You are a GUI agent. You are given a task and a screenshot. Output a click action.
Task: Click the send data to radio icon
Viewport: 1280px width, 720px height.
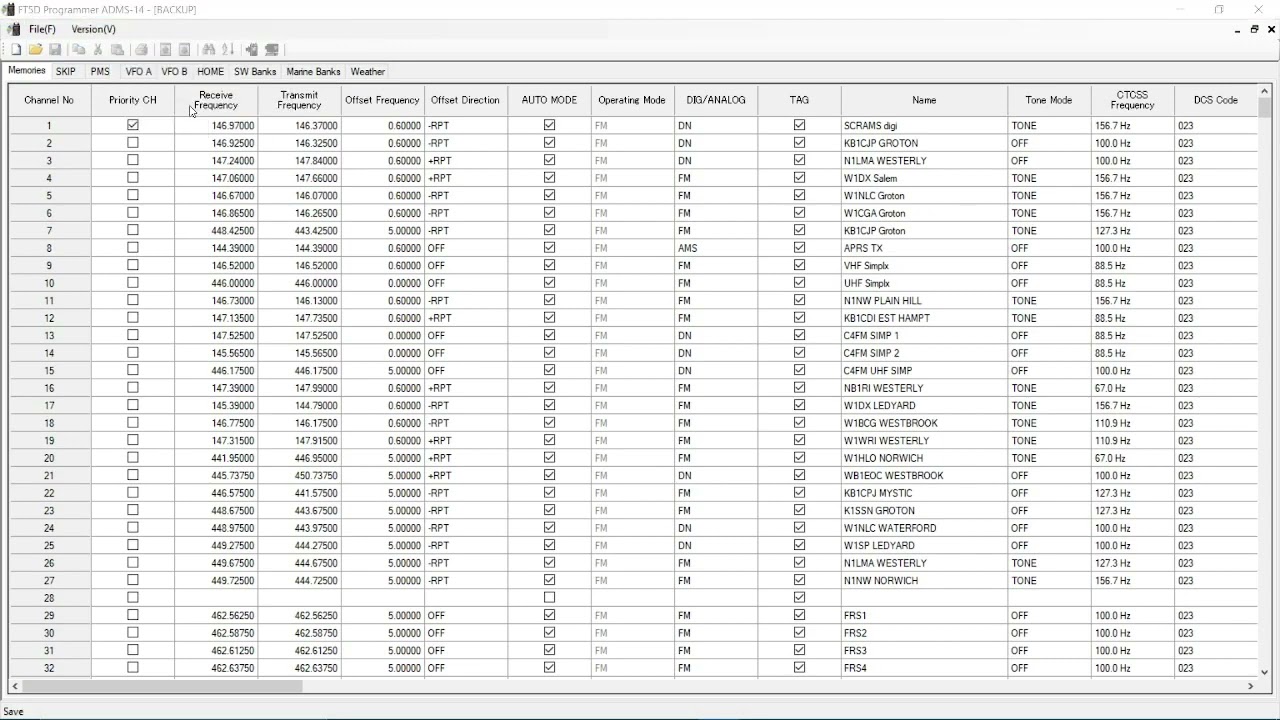pos(272,50)
